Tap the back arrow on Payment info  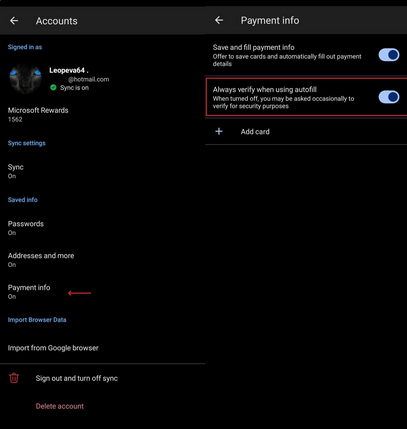point(219,20)
